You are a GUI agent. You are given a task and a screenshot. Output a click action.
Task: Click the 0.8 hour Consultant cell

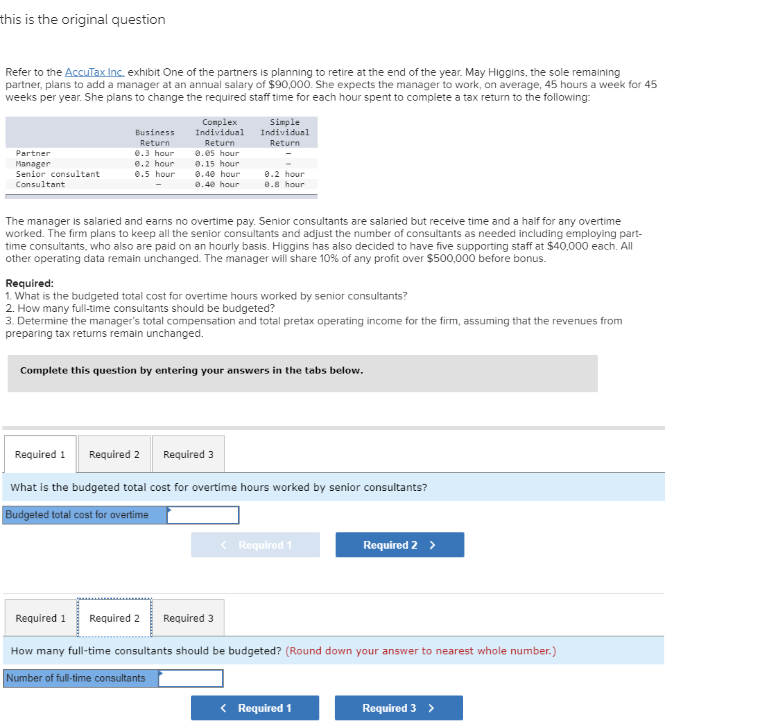pyautogui.click(x=285, y=184)
